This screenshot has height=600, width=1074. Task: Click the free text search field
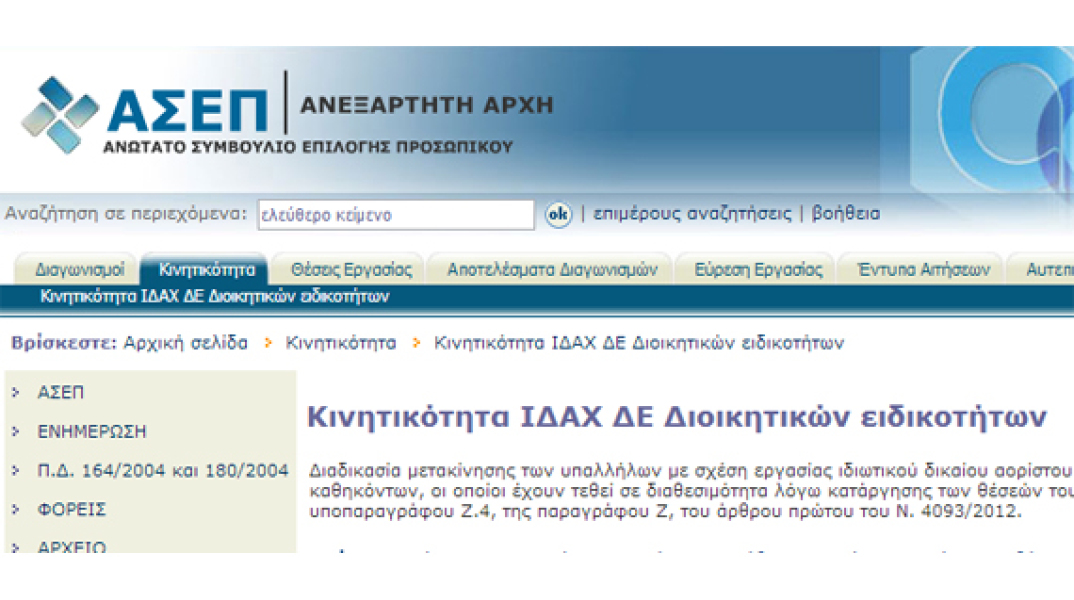click(395, 215)
